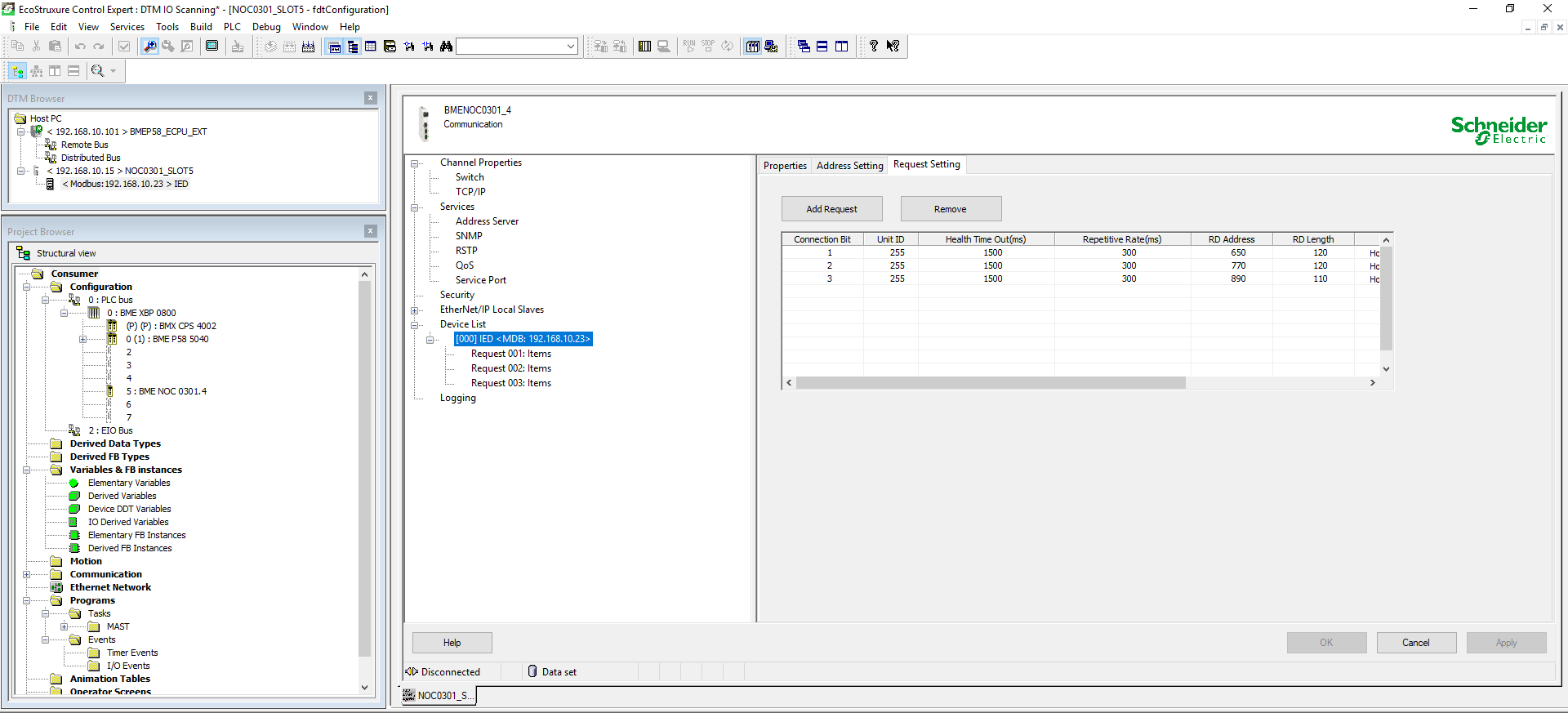The image size is (1568, 713).
Task: Collapse the Variables & FB instances folder
Action: point(26,470)
